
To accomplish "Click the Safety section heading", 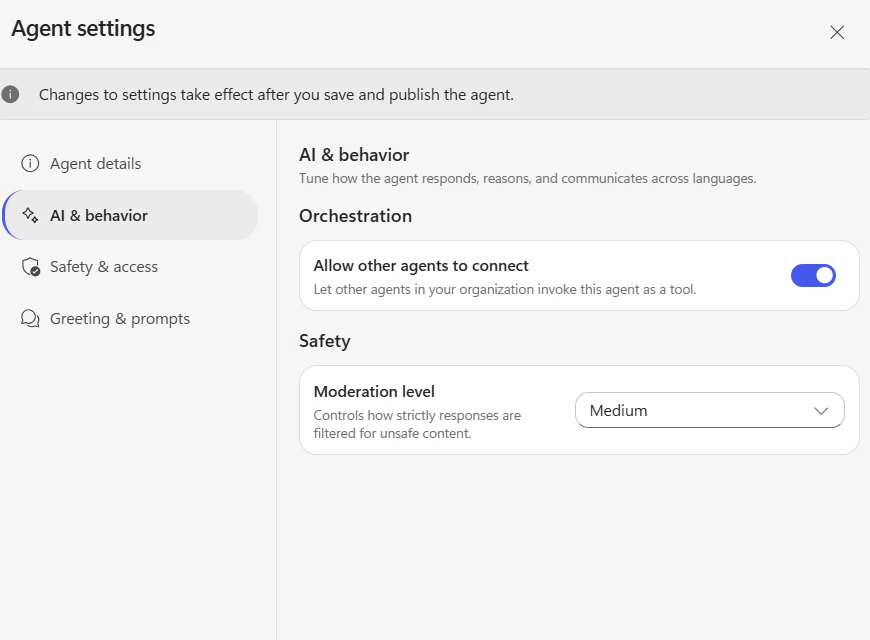I will click(x=325, y=341).
